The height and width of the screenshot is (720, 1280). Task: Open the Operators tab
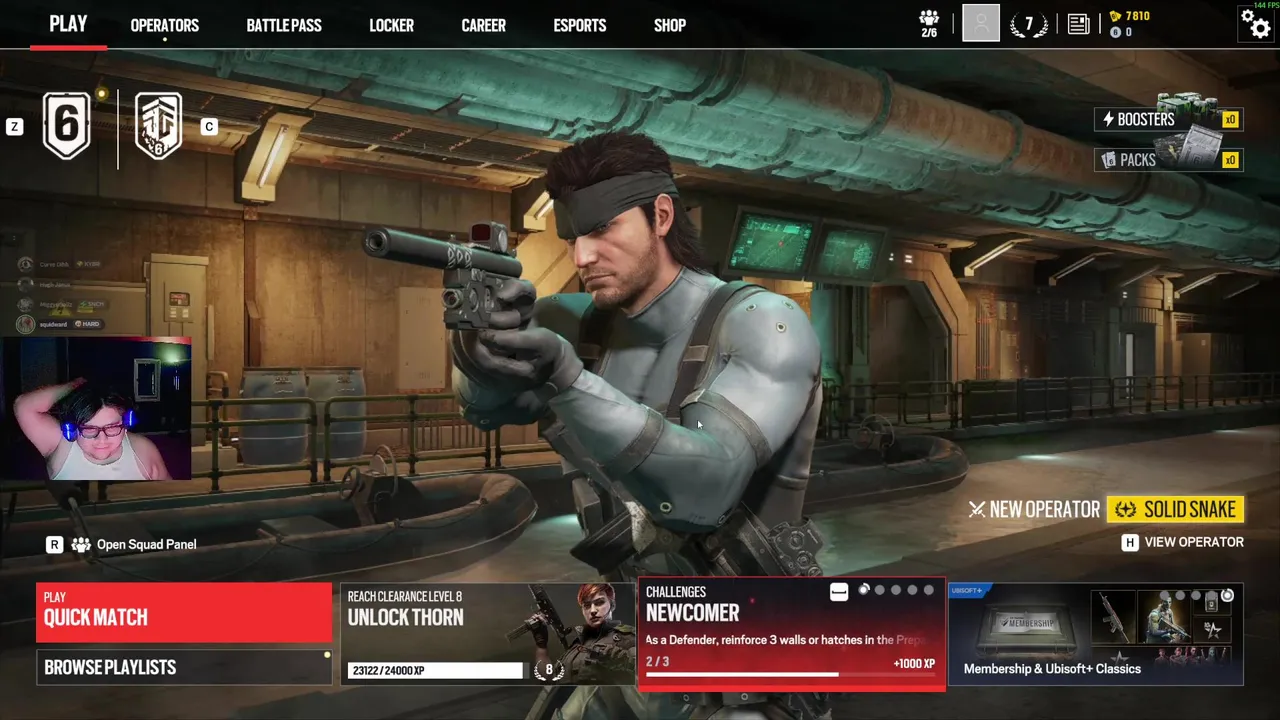165,25
